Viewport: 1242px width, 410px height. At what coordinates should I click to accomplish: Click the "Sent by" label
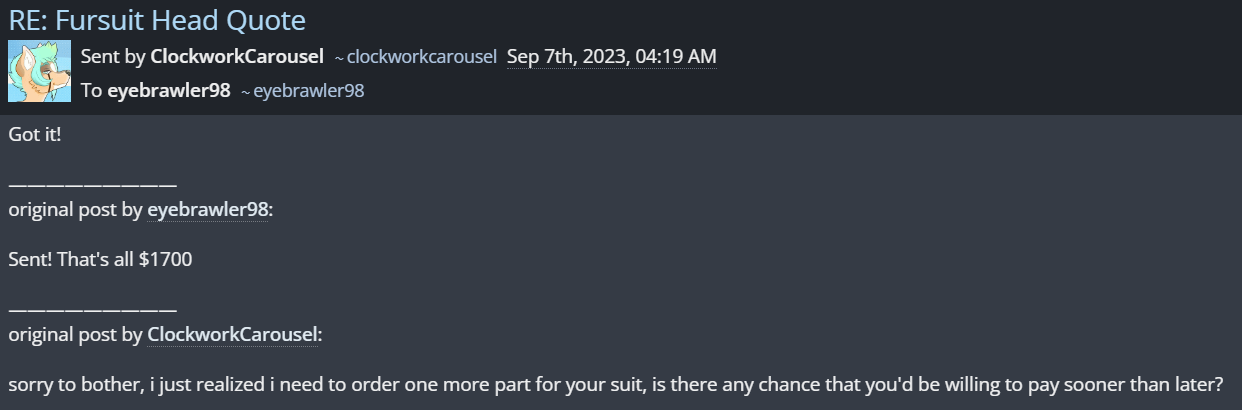(113, 56)
